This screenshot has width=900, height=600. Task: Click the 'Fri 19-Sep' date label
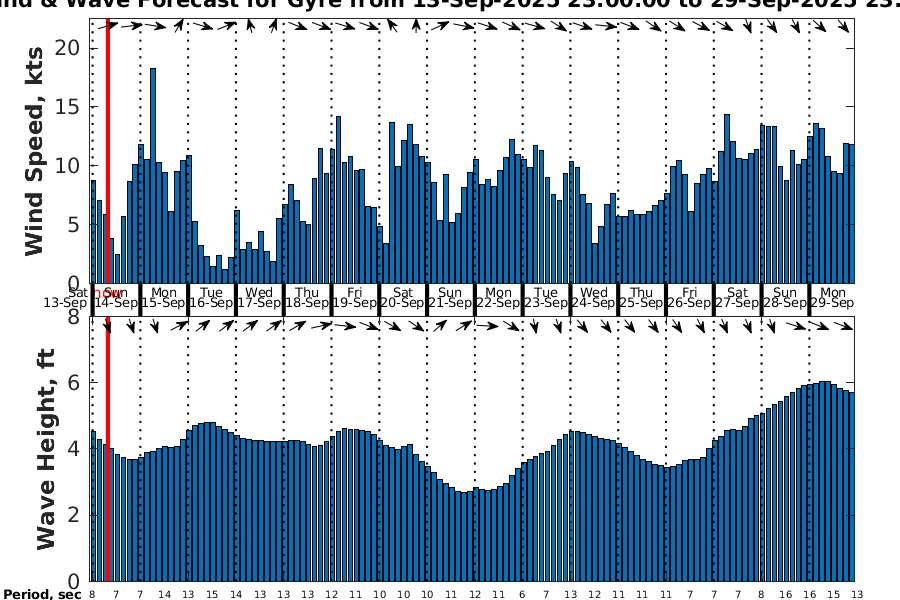point(355,297)
